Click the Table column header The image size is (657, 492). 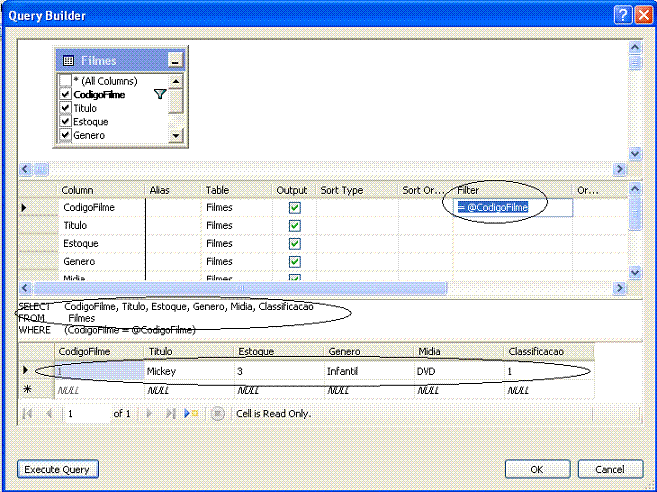[x=236, y=190]
